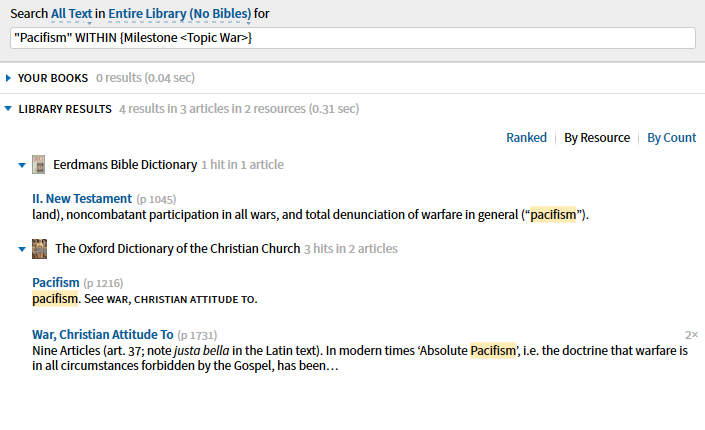Select the By Resource sort option
Image resolution: width=705 pixels, height=430 pixels.
tap(597, 138)
